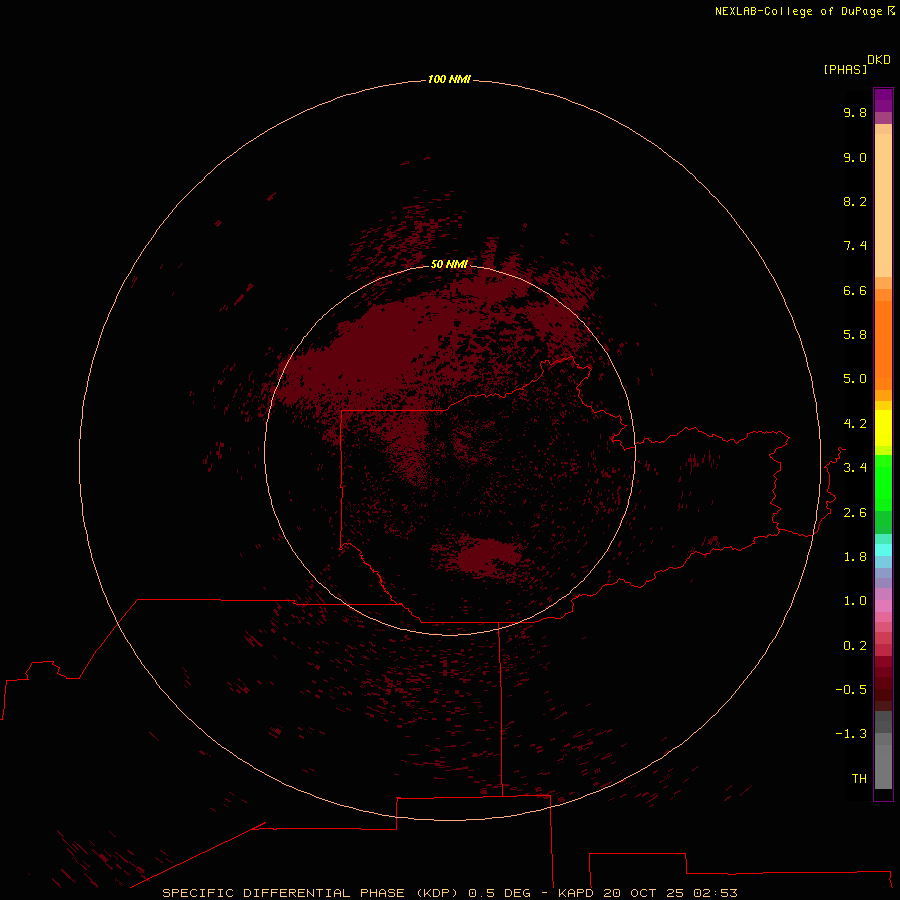Image resolution: width=900 pixels, height=900 pixels.
Task: Click the 7.4 value on the color scale
Action: pyautogui.click(x=855, y=246)
